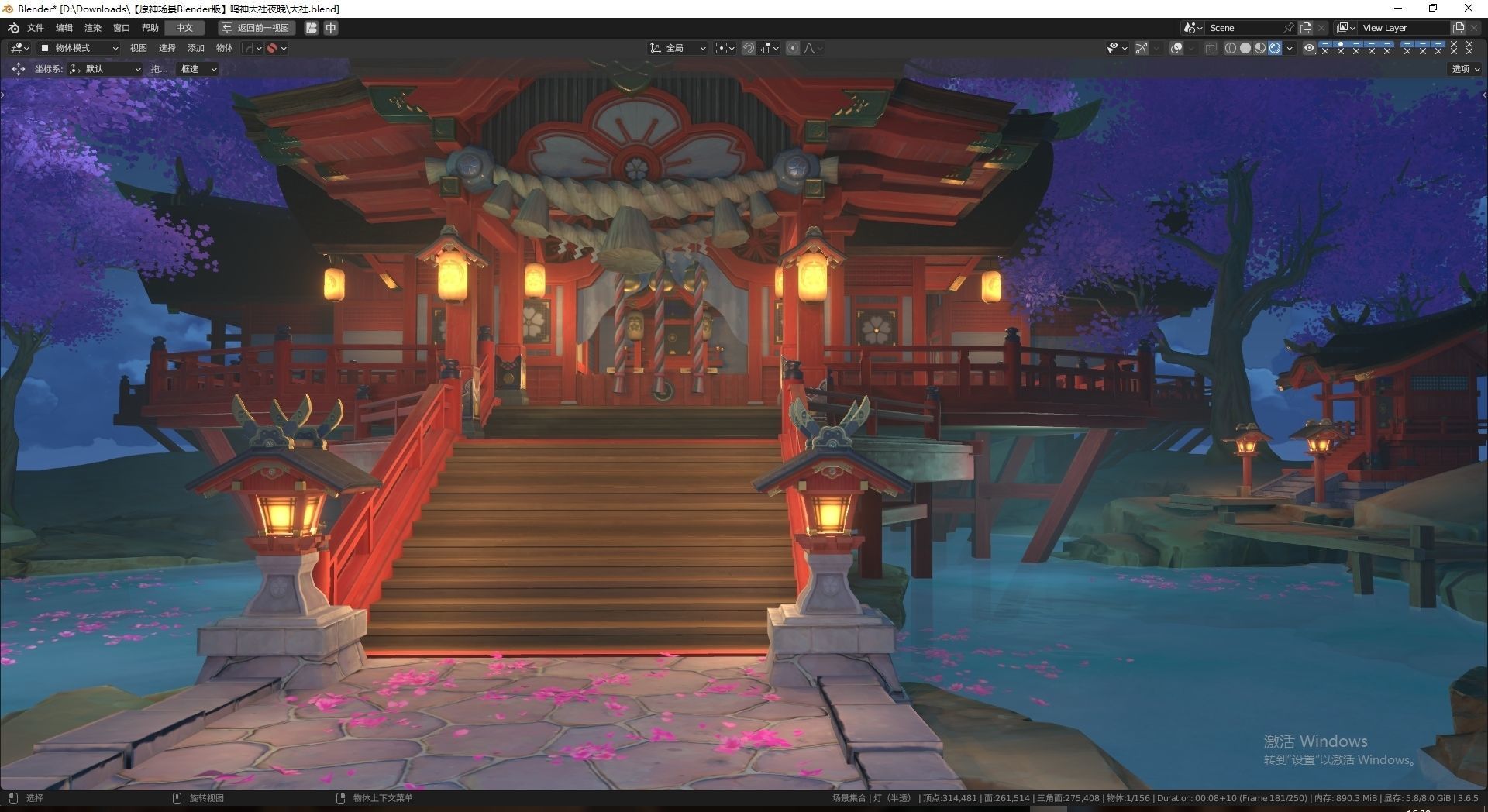Open the 视图 viewport menu
The width and height of the screenshot is (1488, 812).
[139, 48]
